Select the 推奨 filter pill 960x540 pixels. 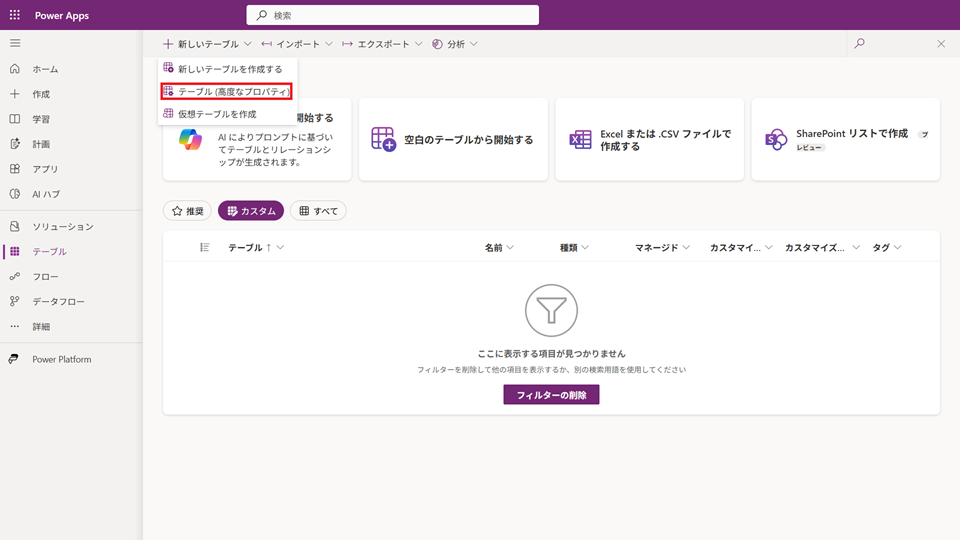[x=187, y=211]
